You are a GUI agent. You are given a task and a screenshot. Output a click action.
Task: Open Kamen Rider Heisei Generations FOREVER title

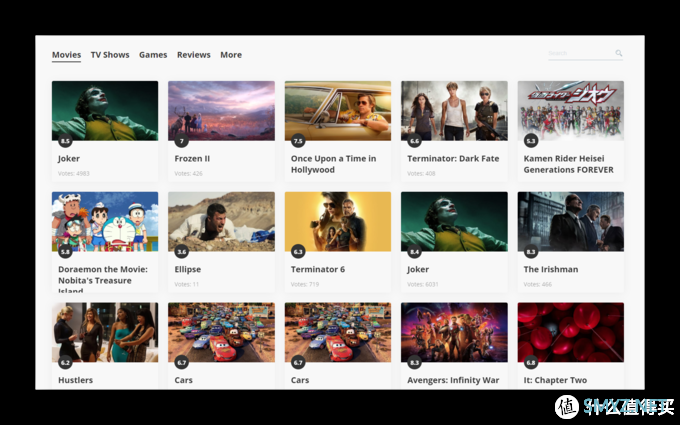click(569, 164)
